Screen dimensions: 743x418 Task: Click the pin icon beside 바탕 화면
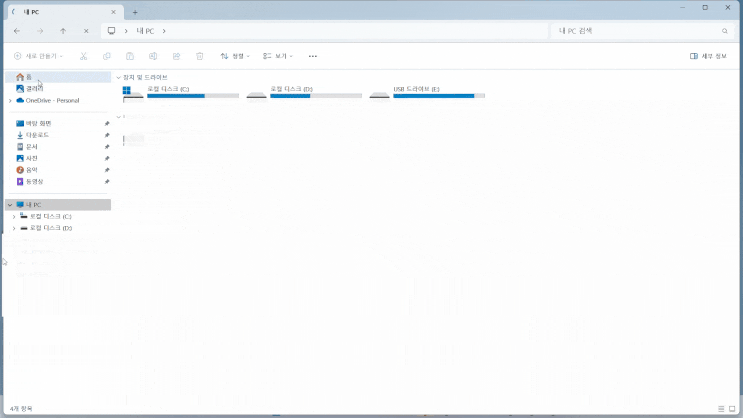pos(107,124)
